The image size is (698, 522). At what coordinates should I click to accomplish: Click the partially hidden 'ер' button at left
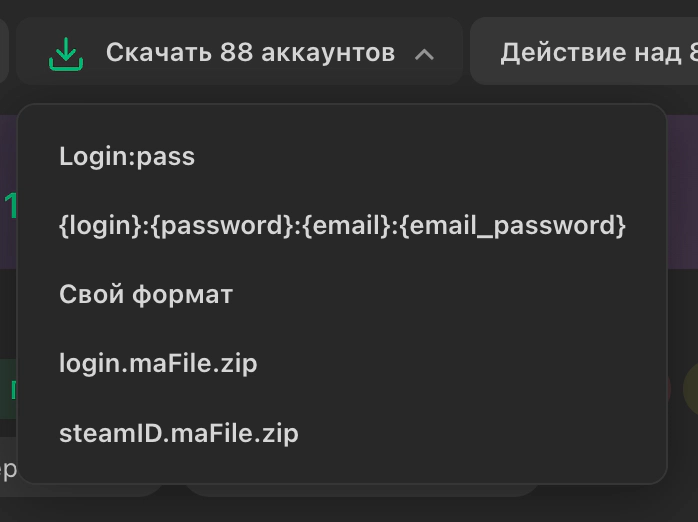[8, 468]
